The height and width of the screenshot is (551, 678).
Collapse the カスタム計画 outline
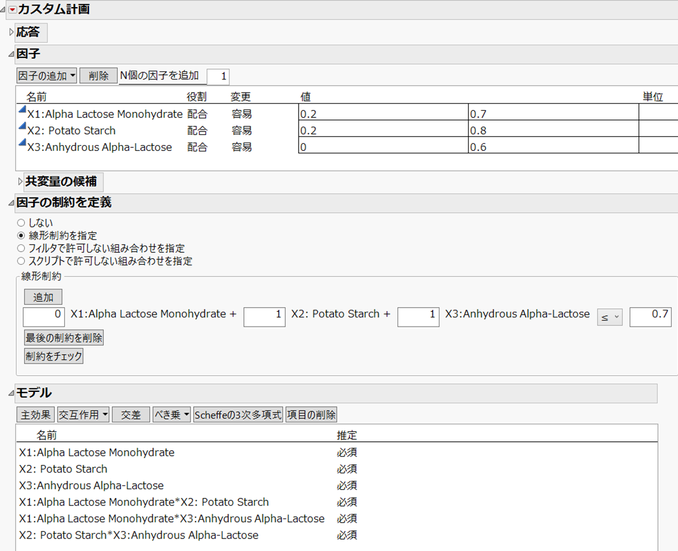tap(3, 10)
